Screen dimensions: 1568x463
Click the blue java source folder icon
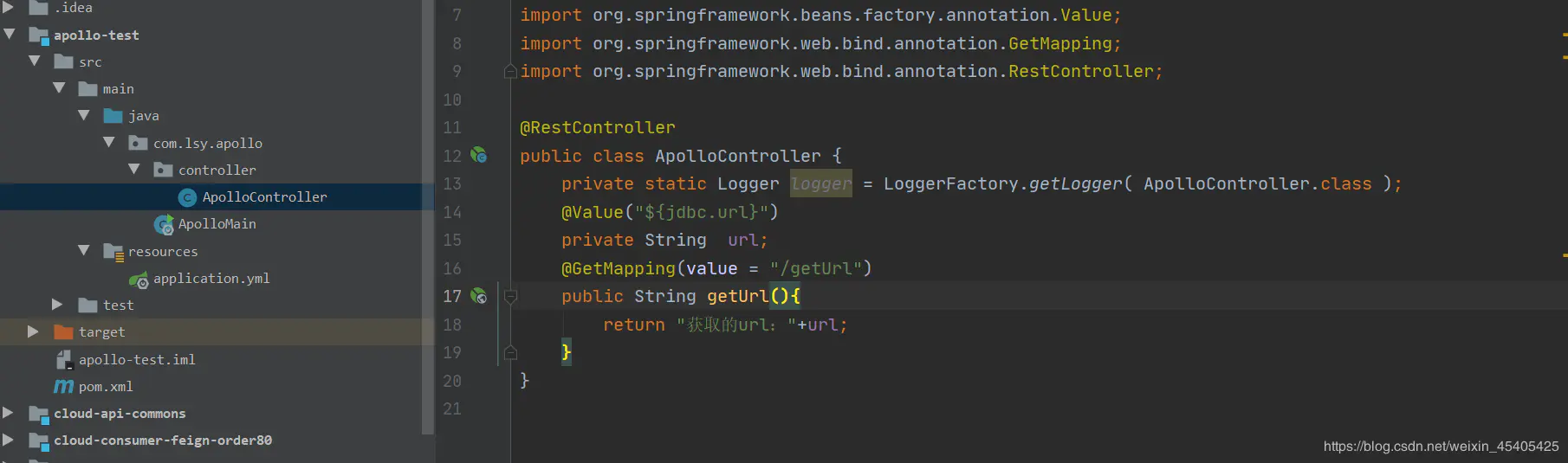113,115
